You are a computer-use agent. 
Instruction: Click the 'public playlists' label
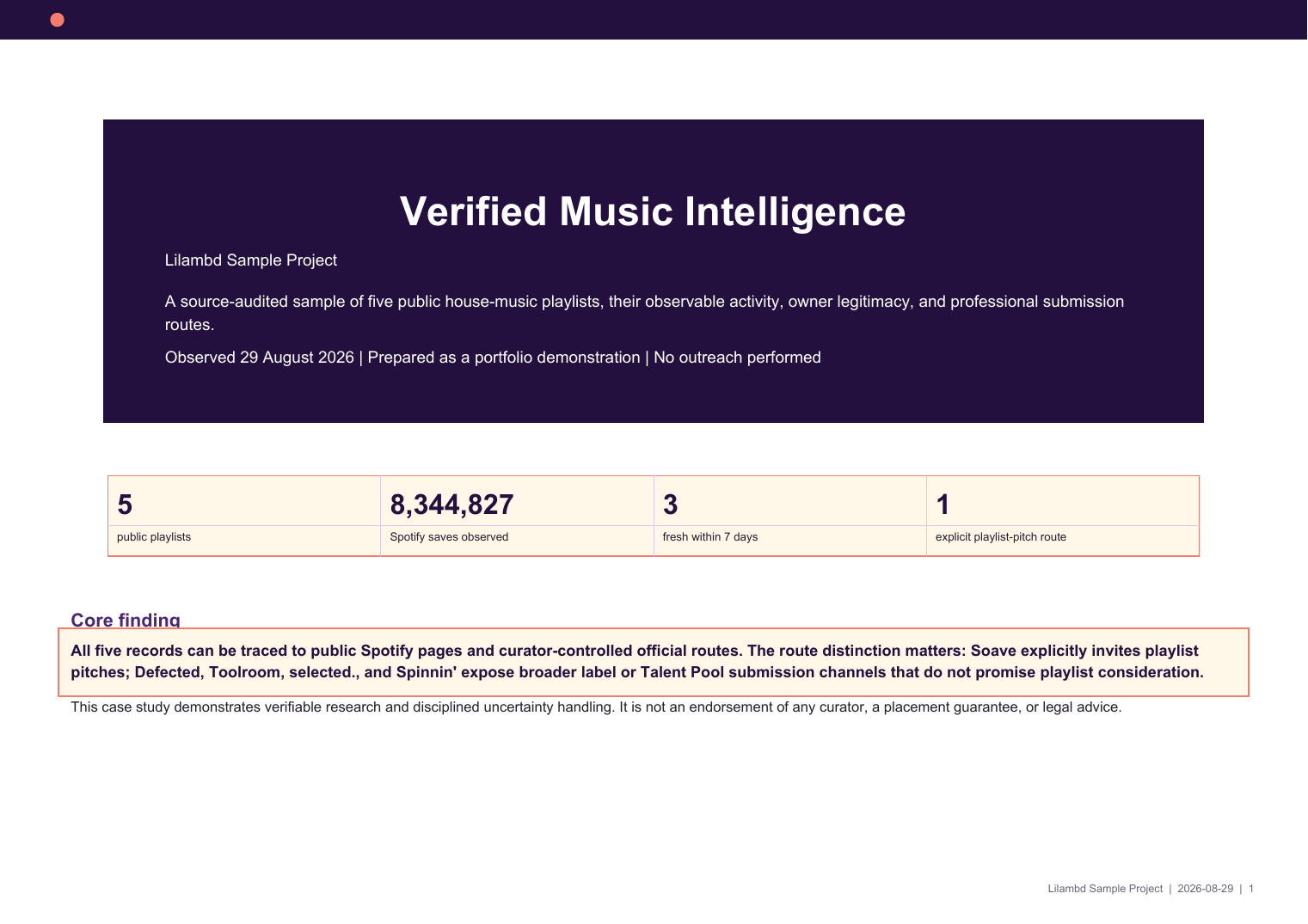154,537
